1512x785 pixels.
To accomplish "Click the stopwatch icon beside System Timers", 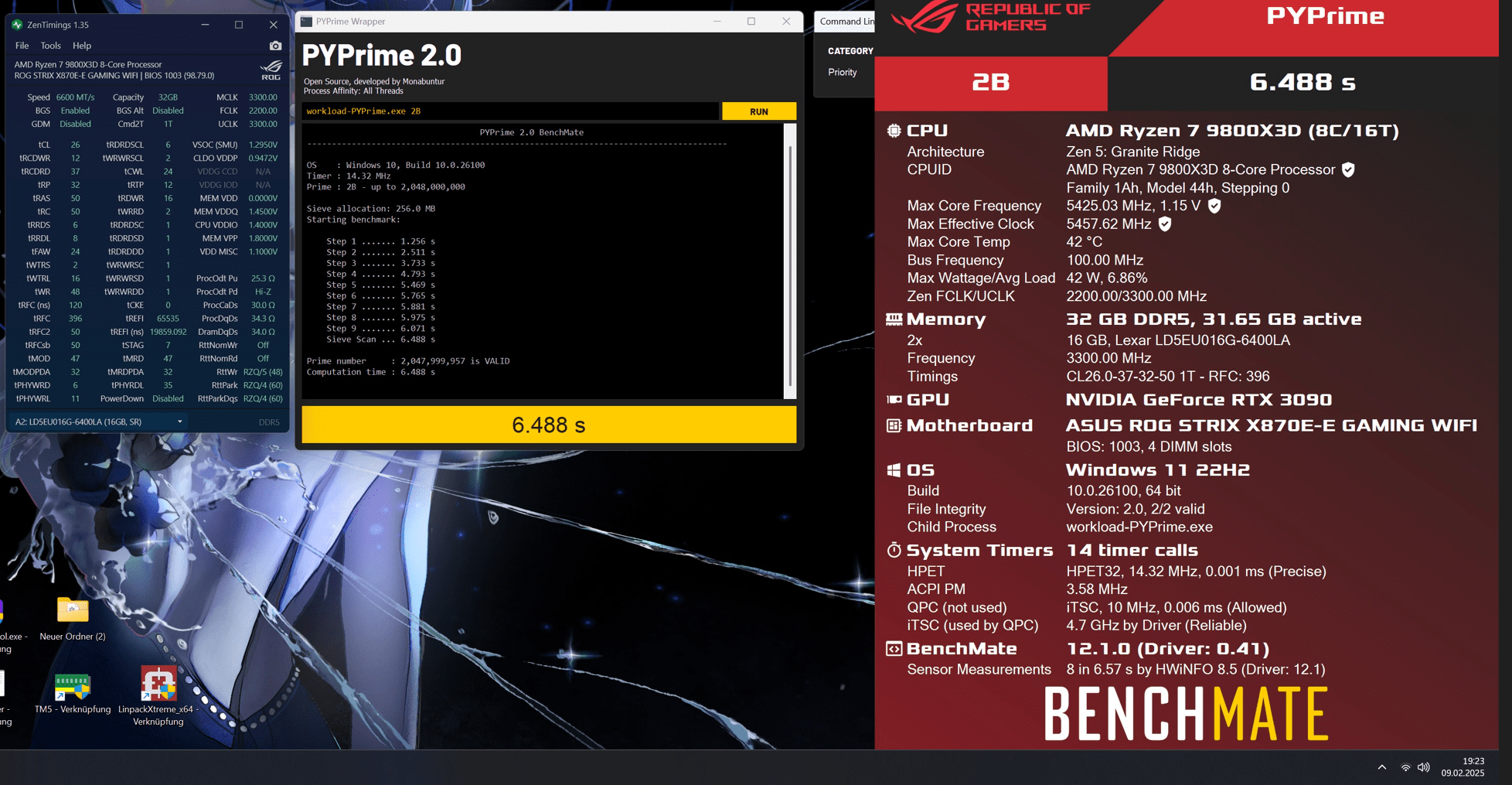I will point(894,550).
